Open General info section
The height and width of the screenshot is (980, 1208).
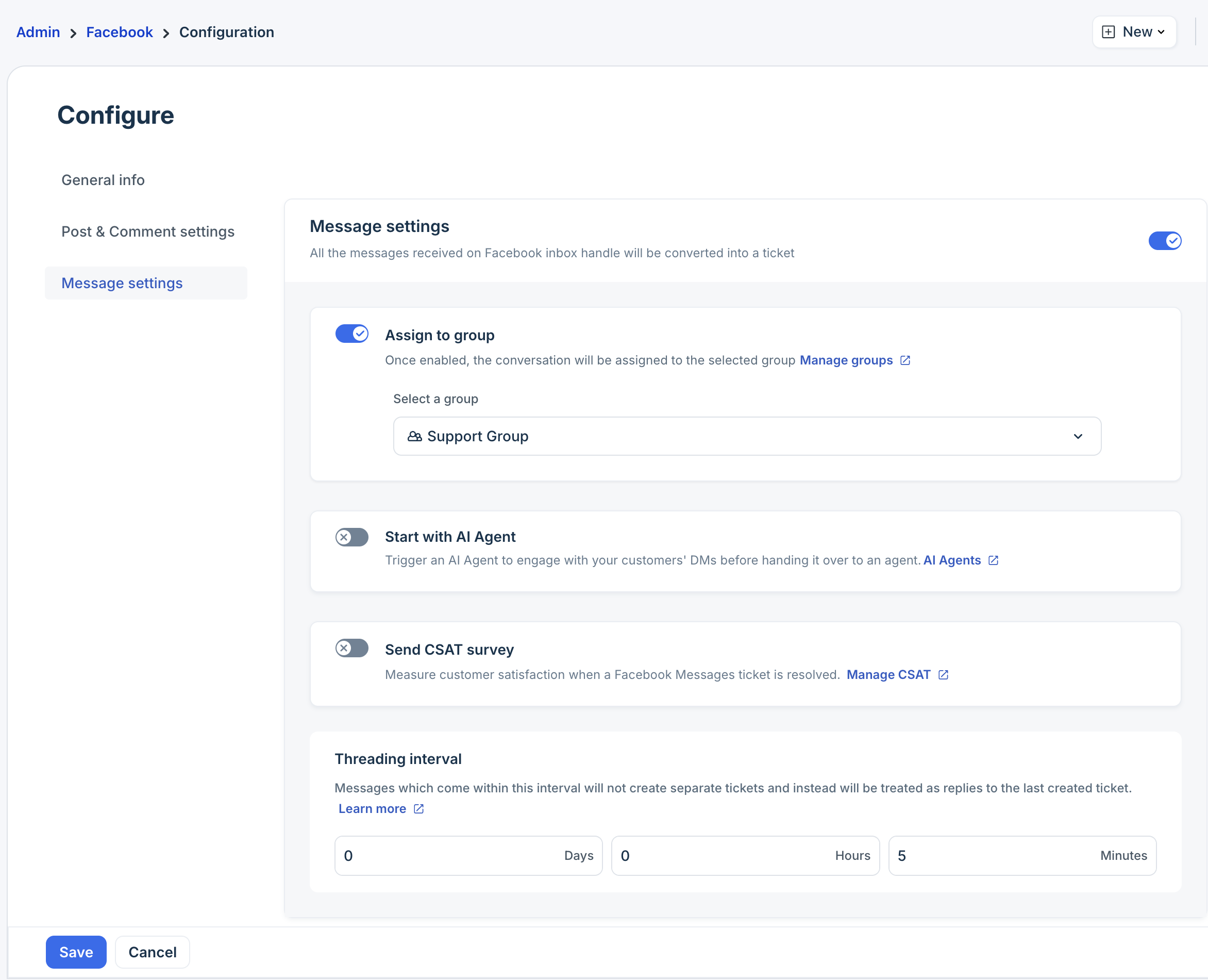point(103,180)
